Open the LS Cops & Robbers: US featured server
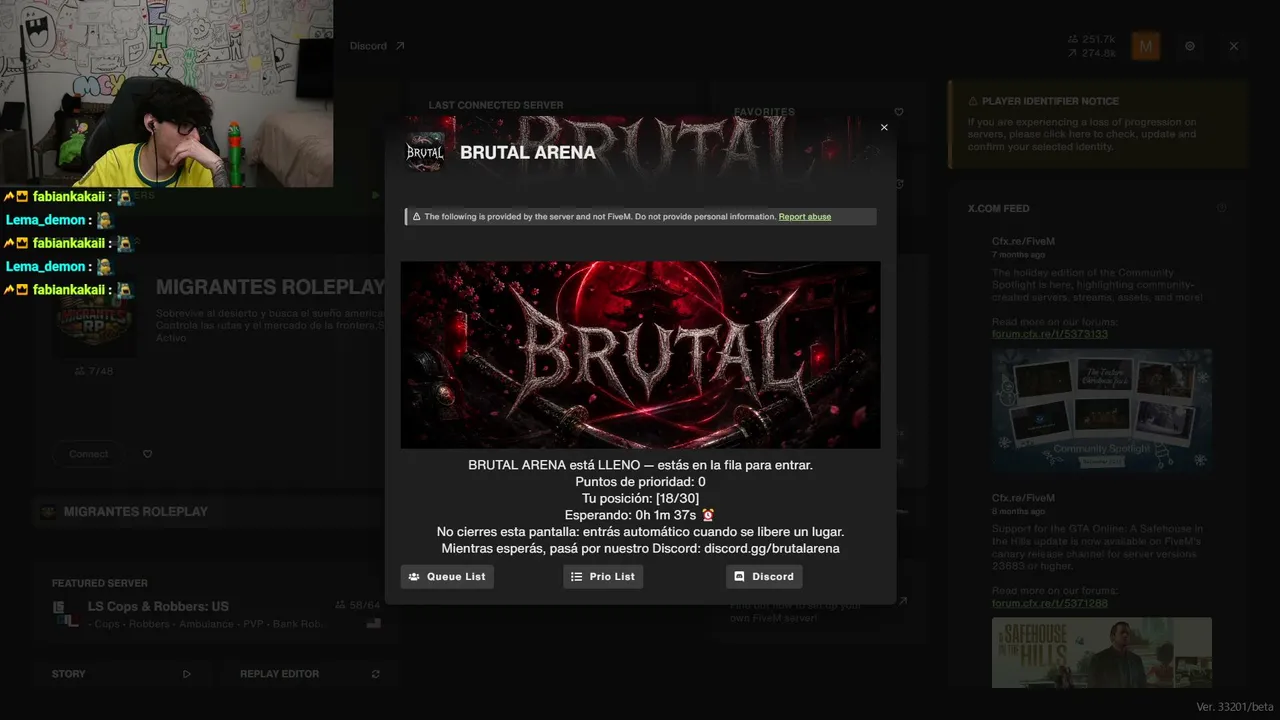 pos(216,614)
